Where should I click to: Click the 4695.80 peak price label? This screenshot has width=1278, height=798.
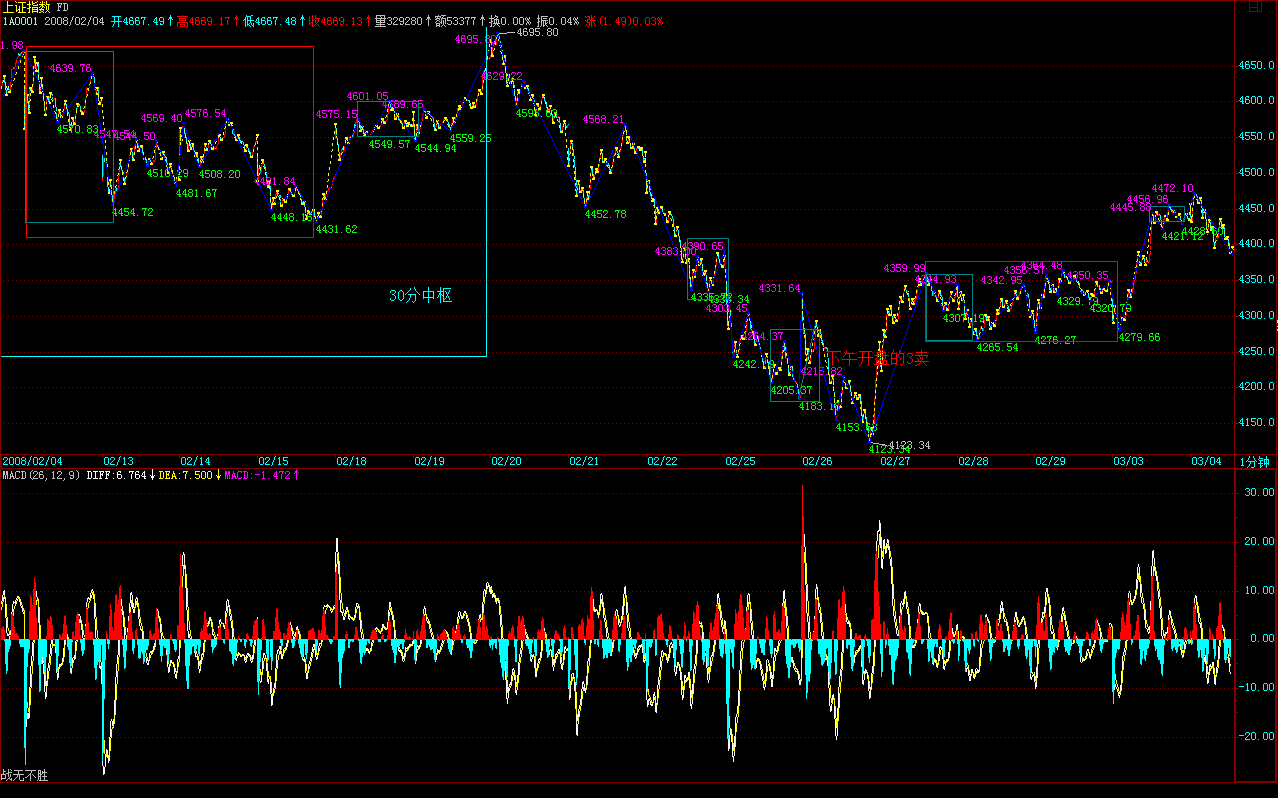click(x=537, y=33)
